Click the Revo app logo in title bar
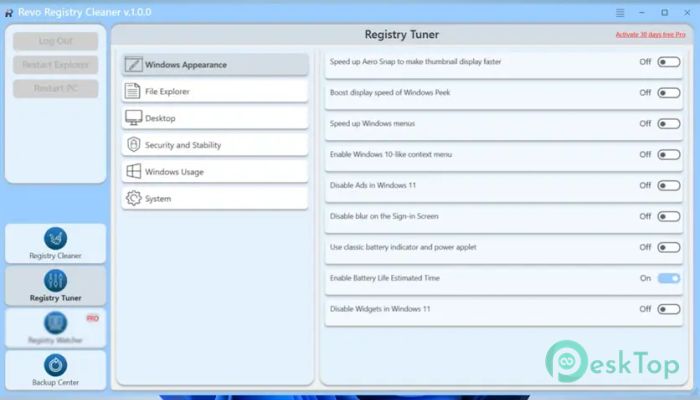 8,13
